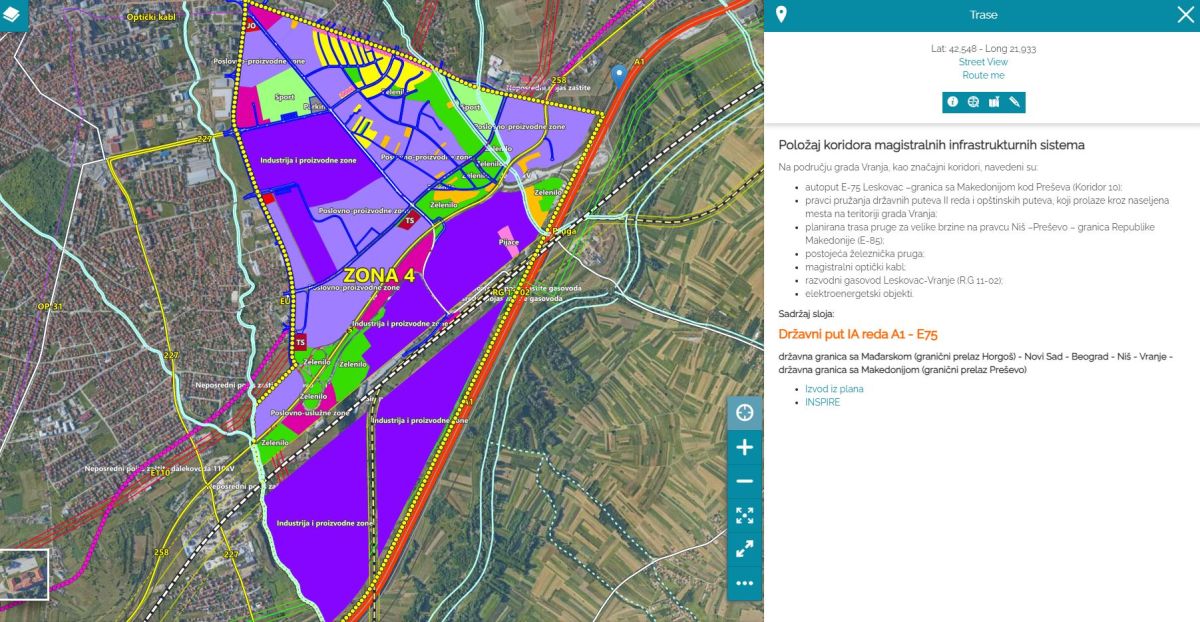This screenshot has height=622, width=1200.
Task: Click the location pin icon in panel header
Action: (x=781, y=15)
